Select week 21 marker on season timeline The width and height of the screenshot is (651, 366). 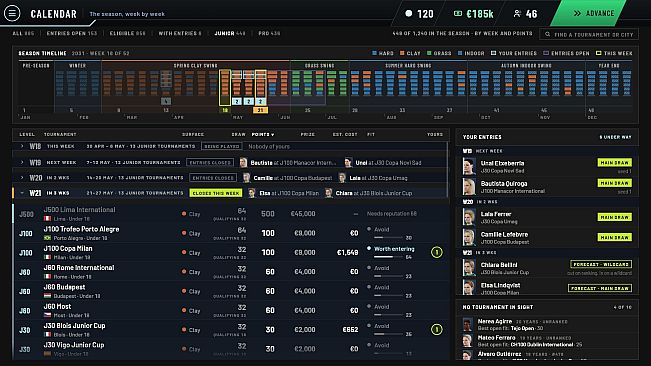point(260,110)
